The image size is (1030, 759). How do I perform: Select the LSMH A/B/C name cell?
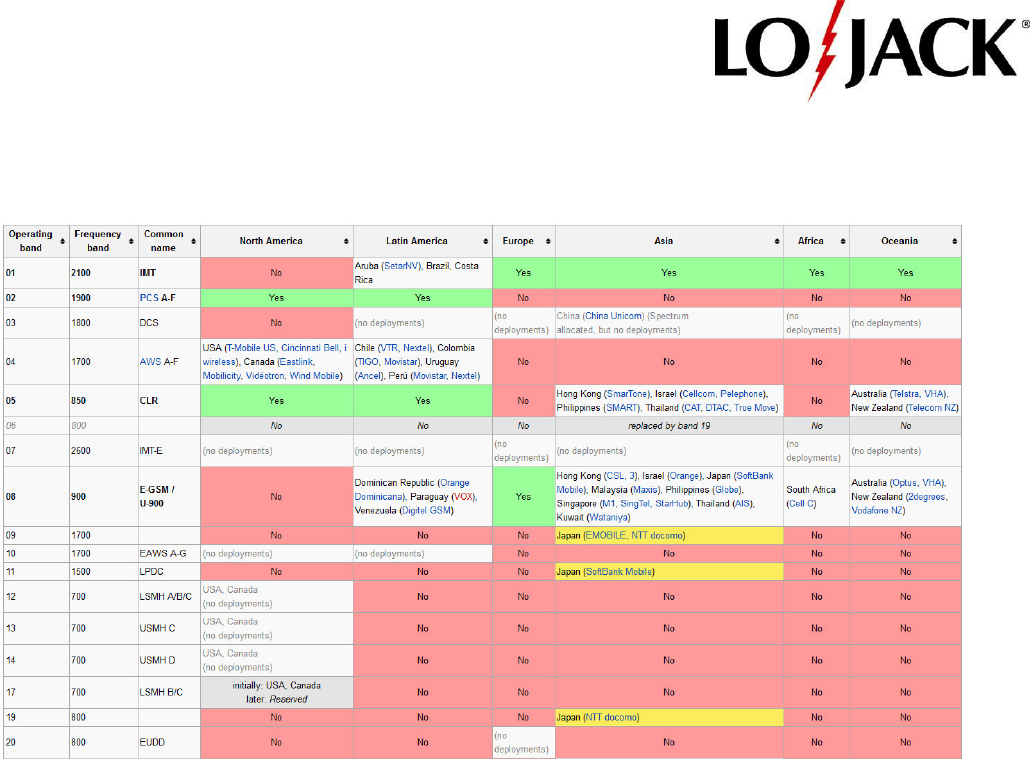point(169,597)
